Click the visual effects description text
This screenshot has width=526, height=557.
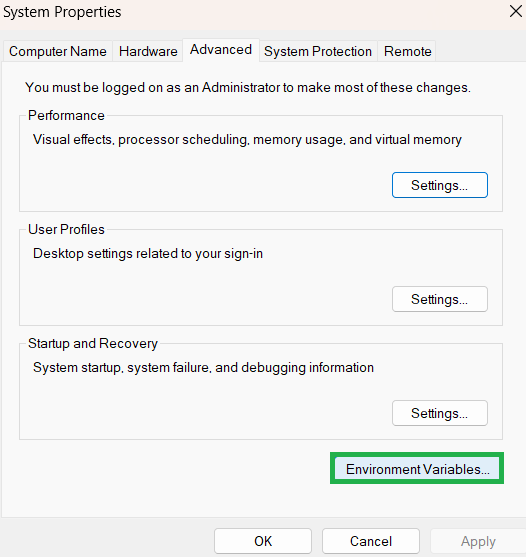coord(247,140)
